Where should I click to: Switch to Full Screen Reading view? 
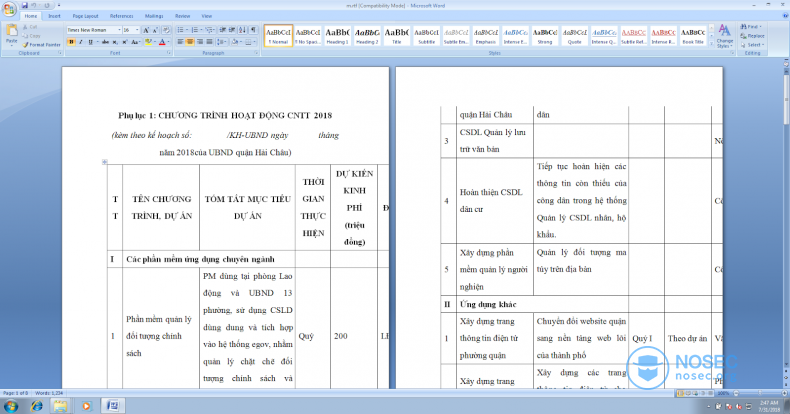point(688,393)
